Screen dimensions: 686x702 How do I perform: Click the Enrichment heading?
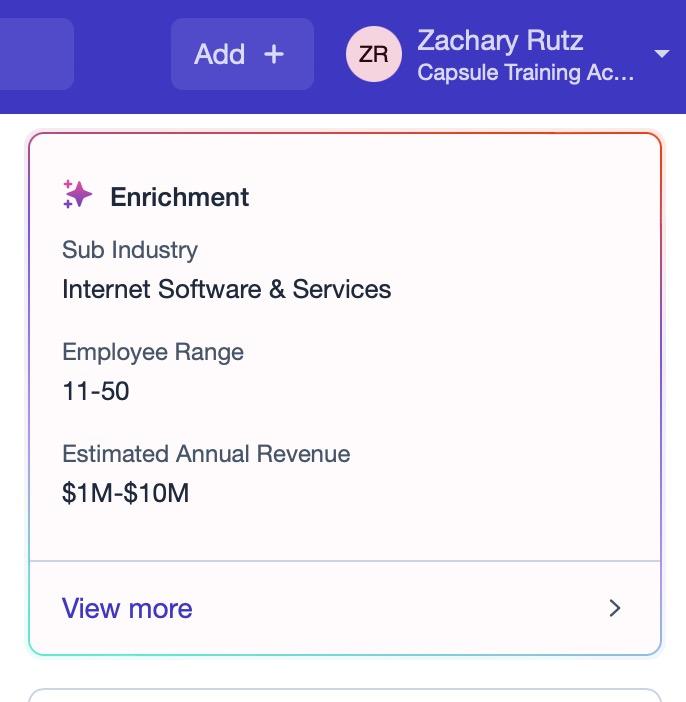pyautogui.click(x=180, y=197)
